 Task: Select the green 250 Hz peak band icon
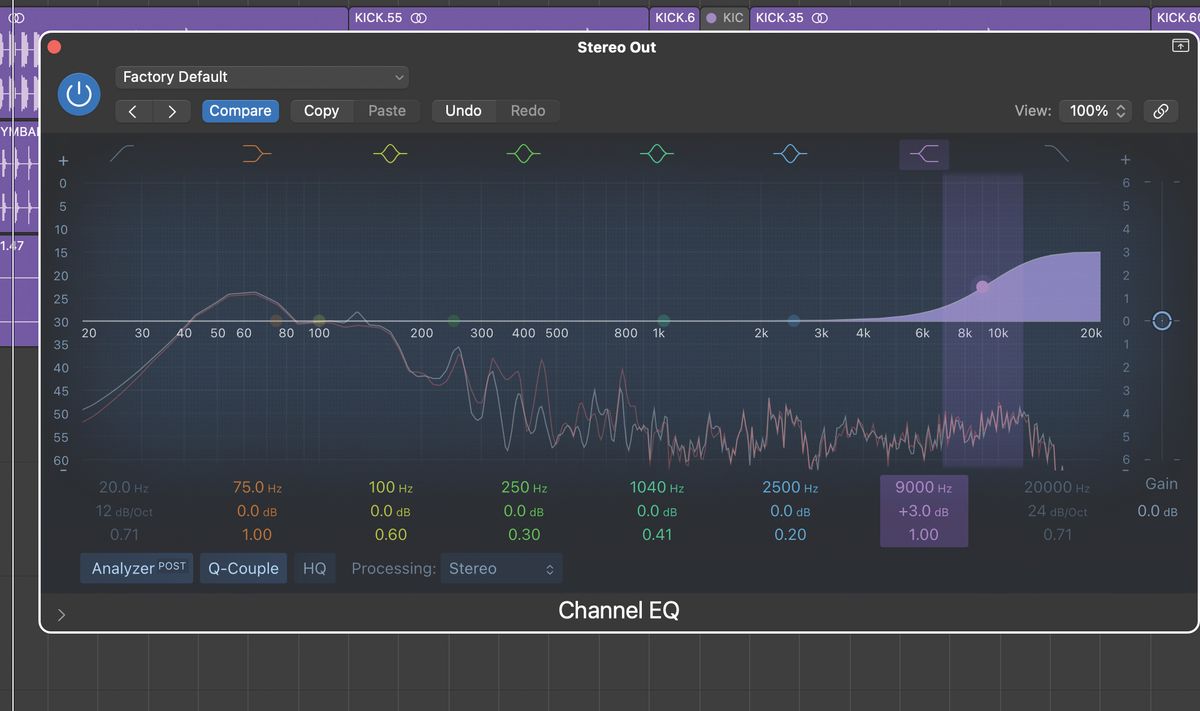[x=523, y=153]
